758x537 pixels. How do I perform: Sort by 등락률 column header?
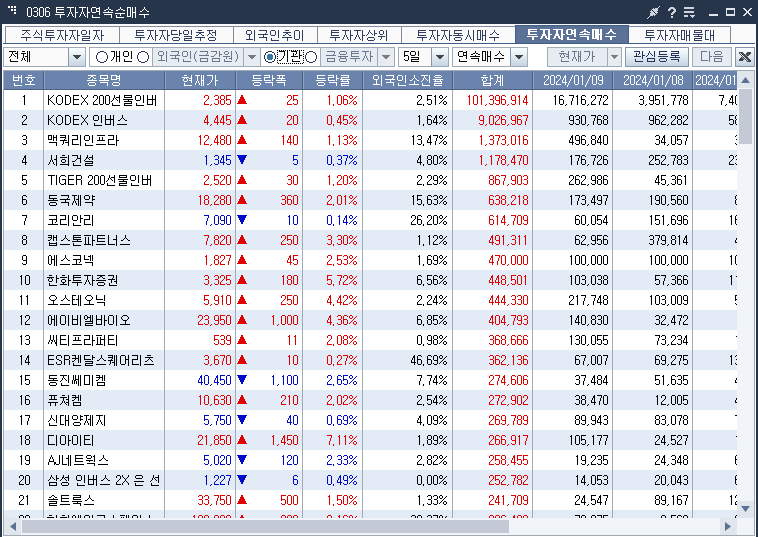(333, 80)
